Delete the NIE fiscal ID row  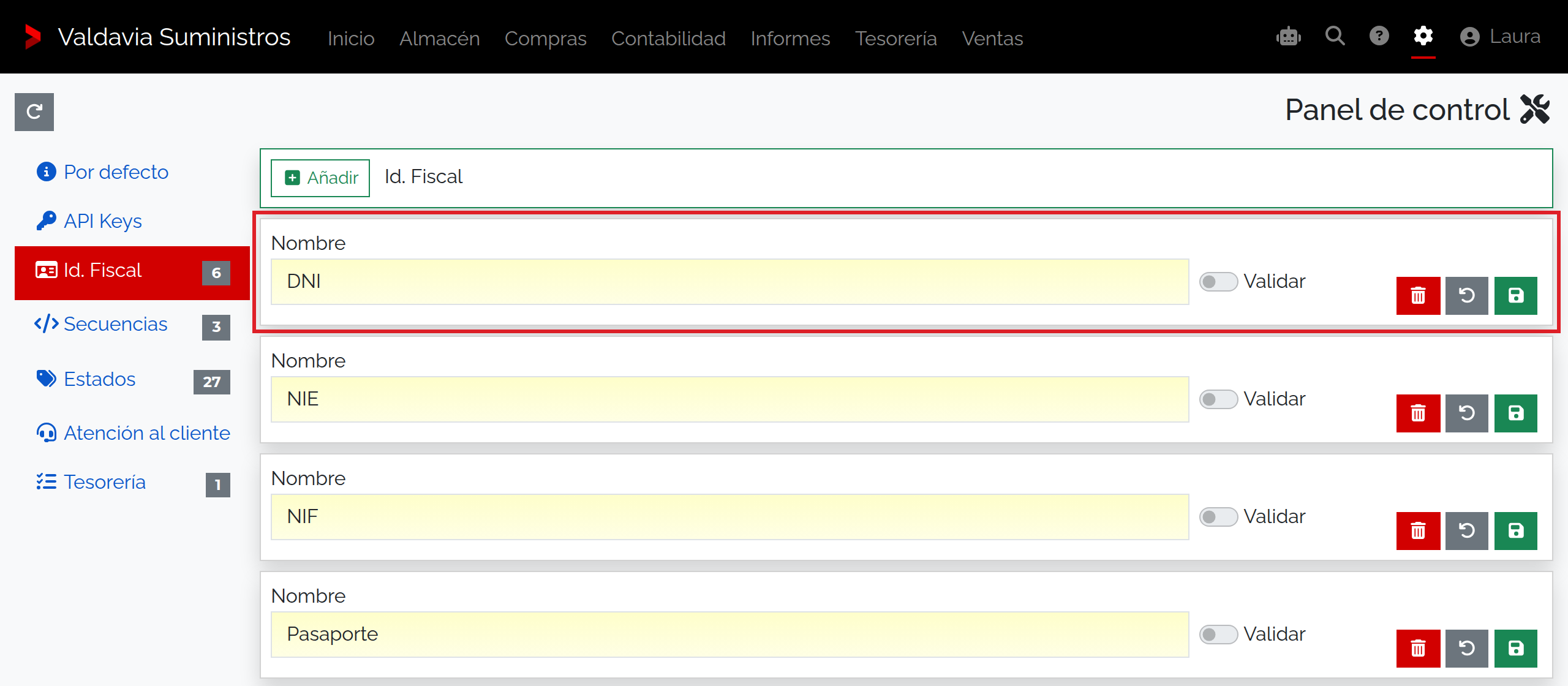coord(1419,413)
